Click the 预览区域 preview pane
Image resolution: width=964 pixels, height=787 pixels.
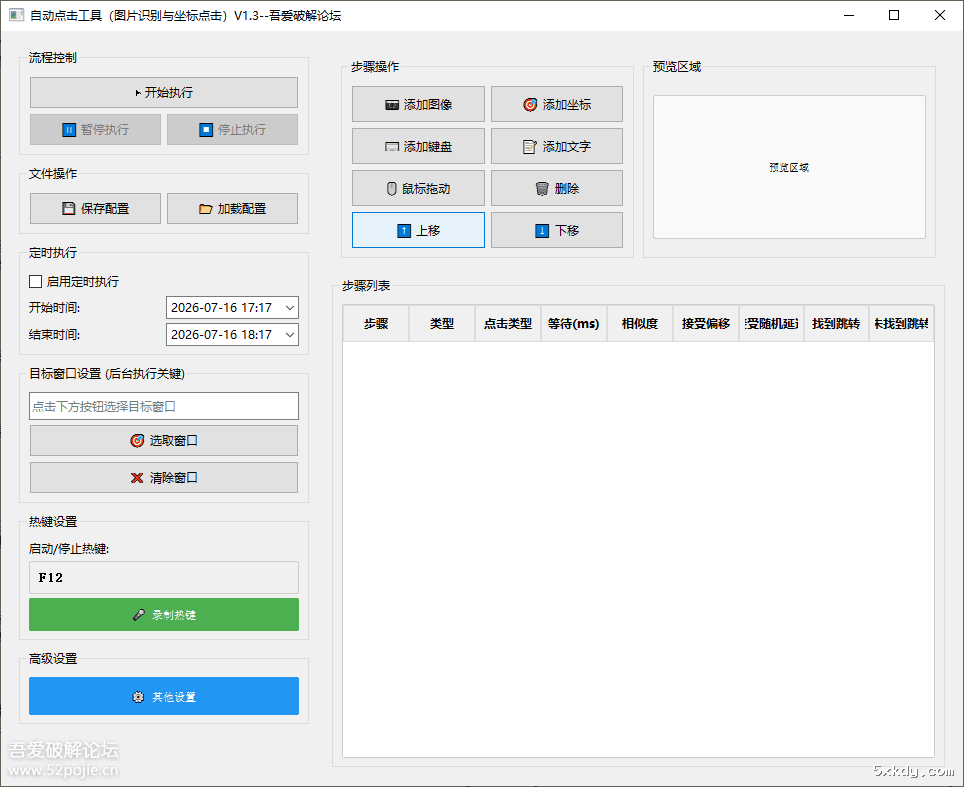pos(789,167)
